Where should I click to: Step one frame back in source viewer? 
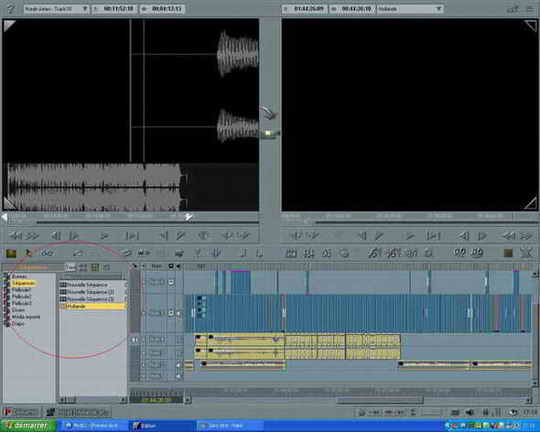tap(56, 236)
